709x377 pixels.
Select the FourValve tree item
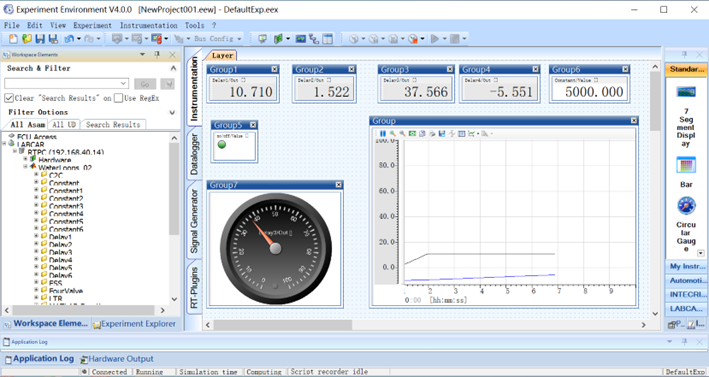66,291
